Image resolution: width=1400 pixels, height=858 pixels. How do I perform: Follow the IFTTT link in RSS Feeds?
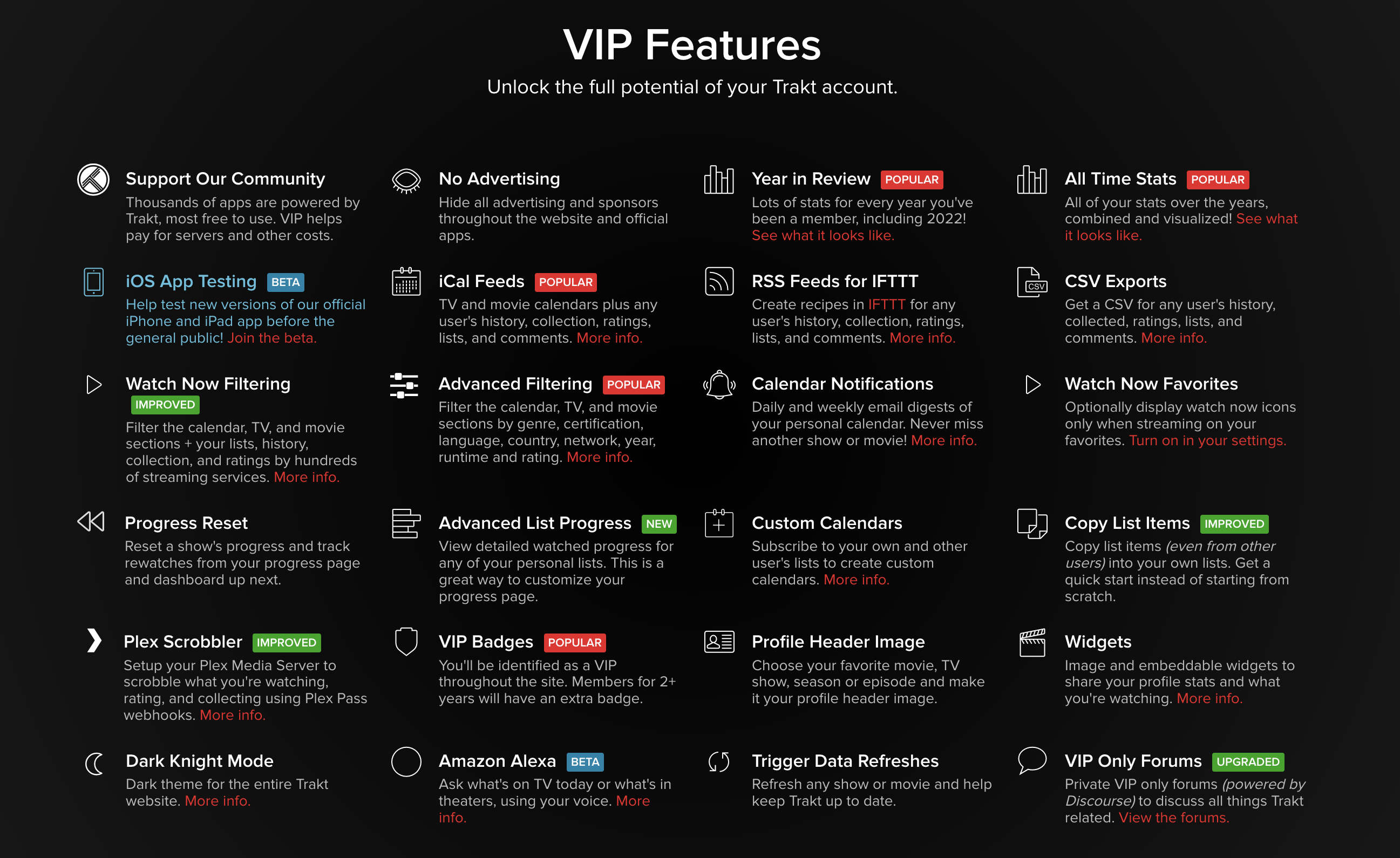point(886,304)
